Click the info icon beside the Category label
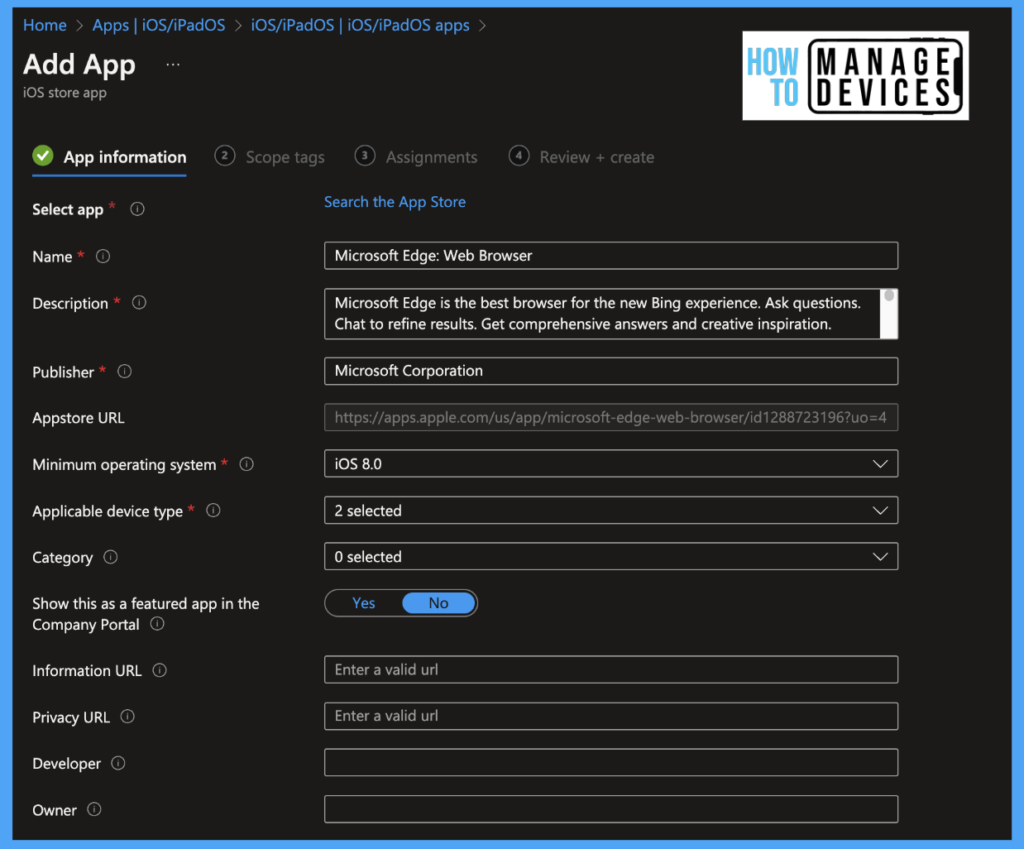The width and height of the screenshot is (1024, 849). tap(111, 557)
